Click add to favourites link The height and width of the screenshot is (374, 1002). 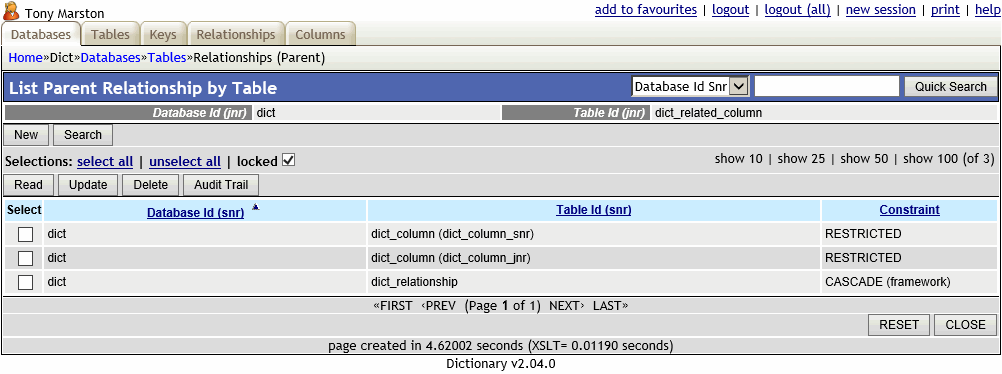click(x=646, y=10)
